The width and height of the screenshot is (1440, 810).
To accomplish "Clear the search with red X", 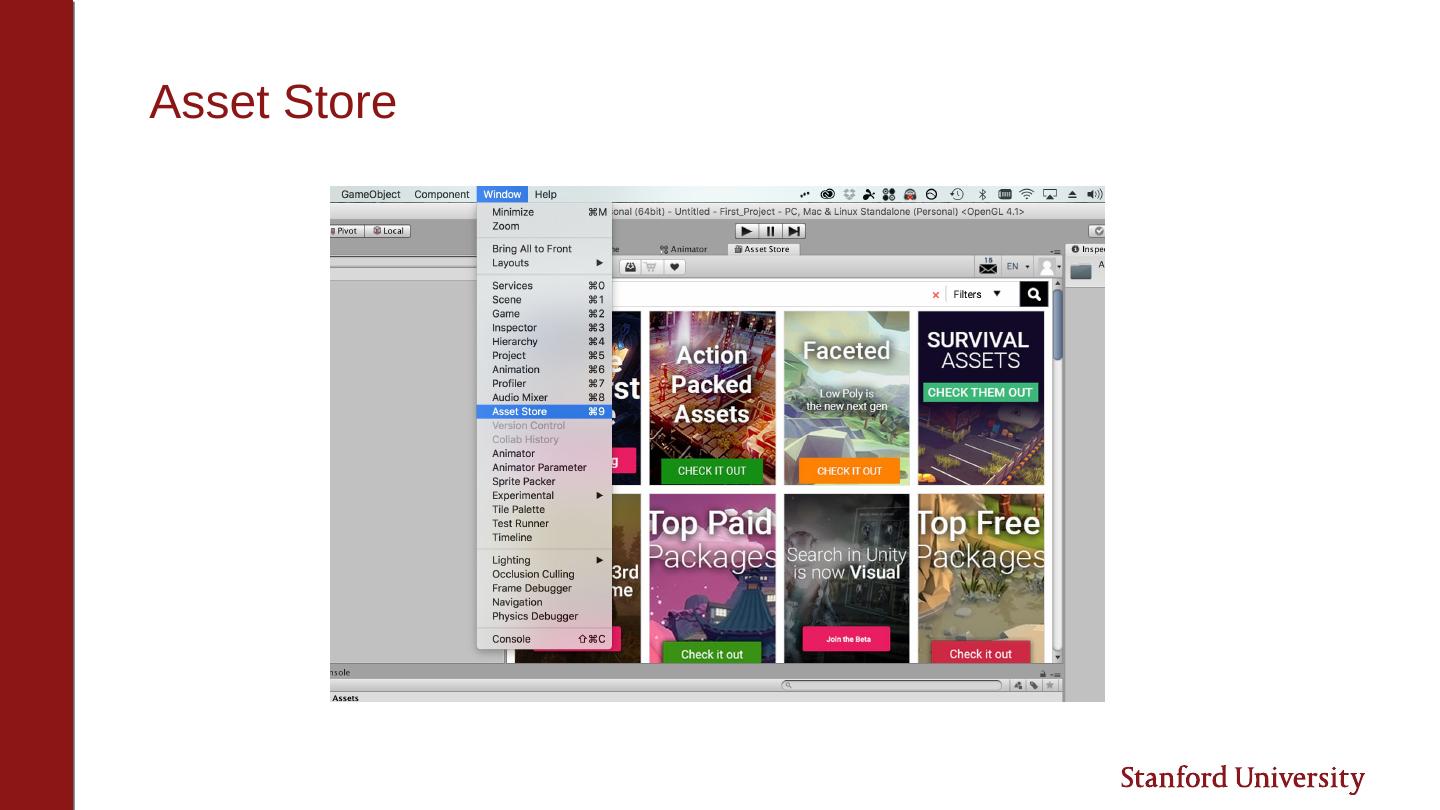I will click(936, 295).
